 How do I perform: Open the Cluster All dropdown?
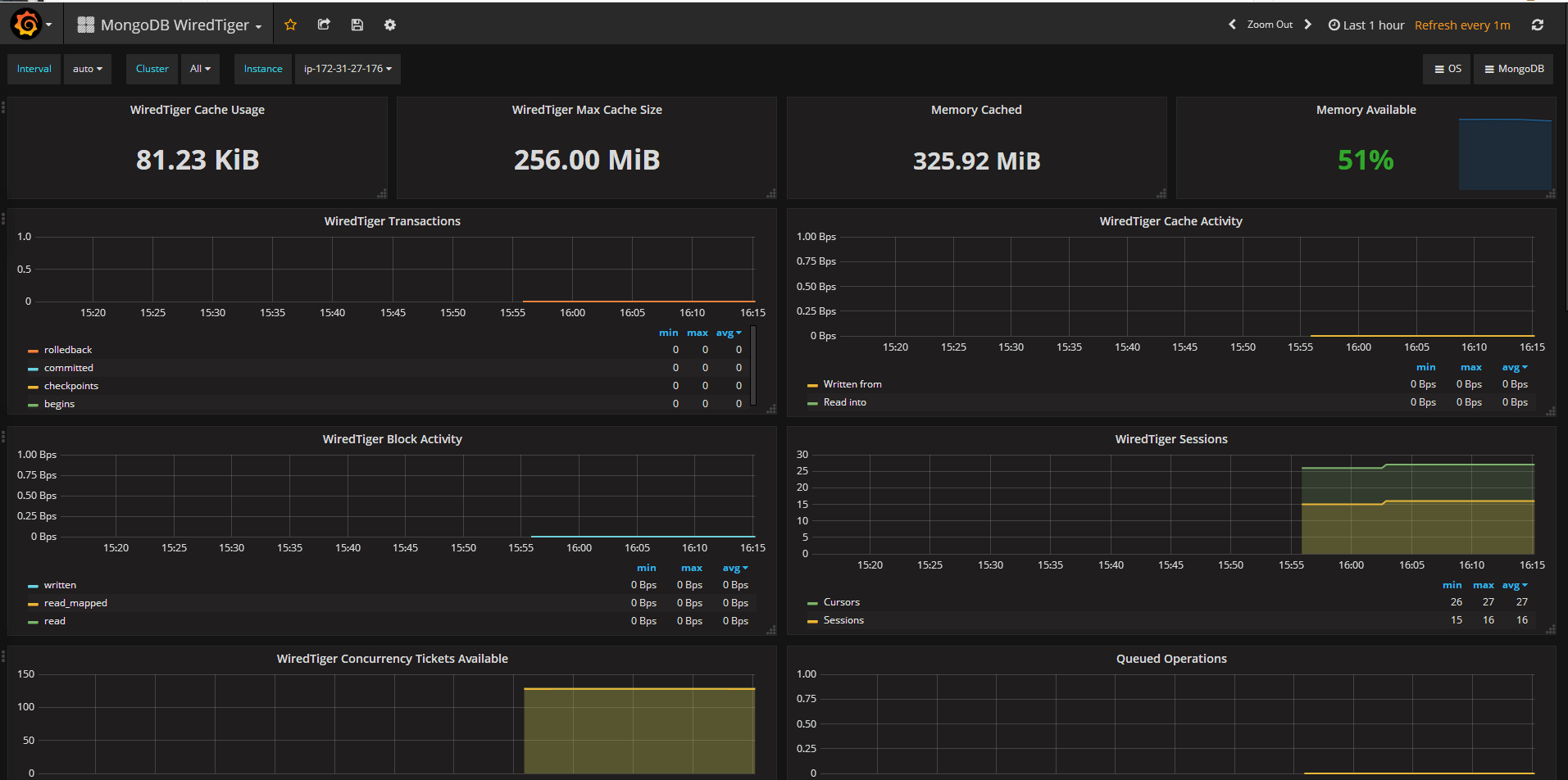201,69
